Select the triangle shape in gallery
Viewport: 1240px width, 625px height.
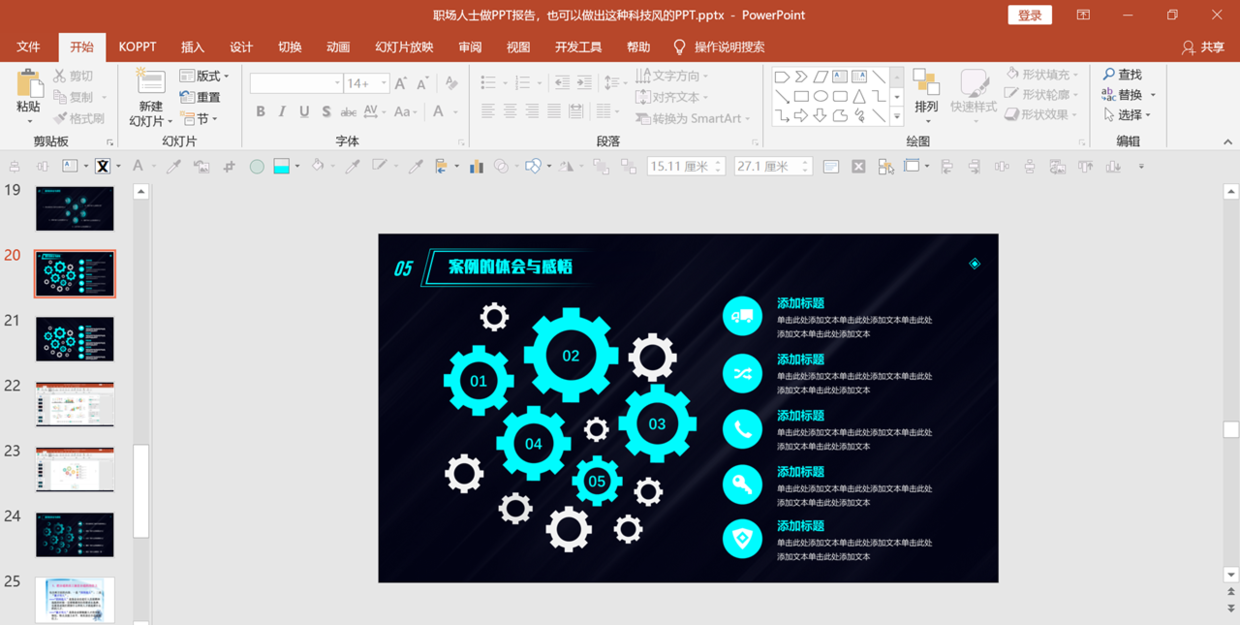[859, 97]
